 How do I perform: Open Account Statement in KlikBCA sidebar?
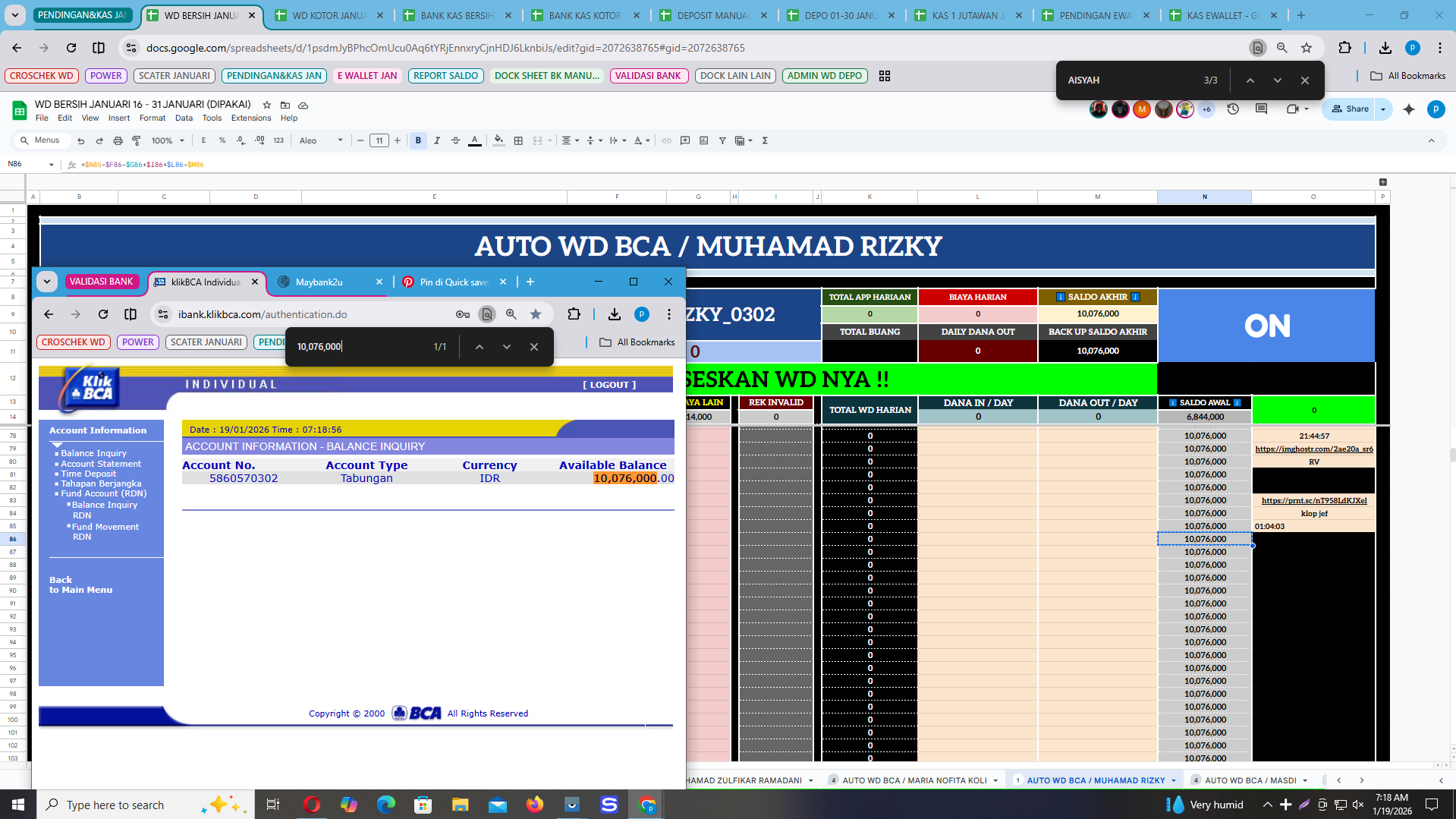(x=101, y=464)
